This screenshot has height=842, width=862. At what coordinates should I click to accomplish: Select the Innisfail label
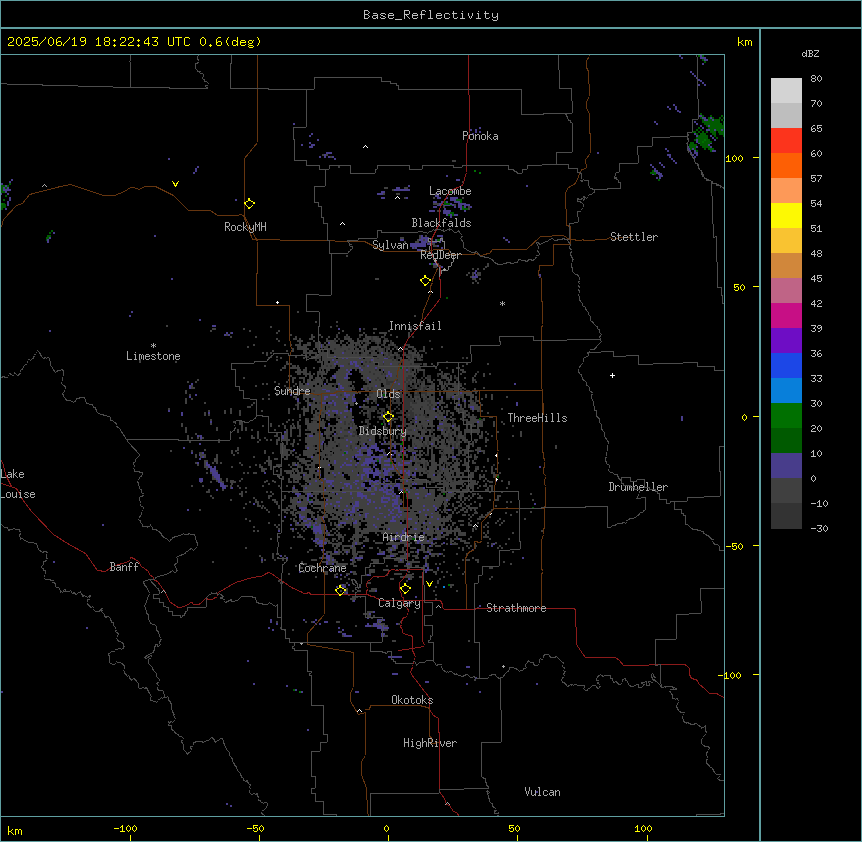point(415,326)
